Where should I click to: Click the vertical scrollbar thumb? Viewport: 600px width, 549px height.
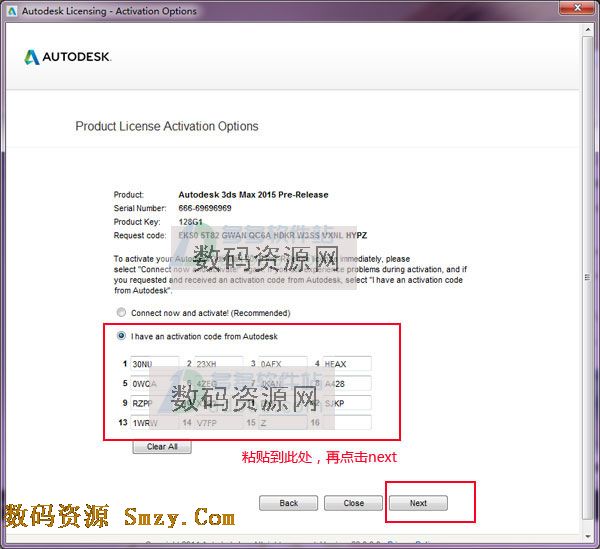(588, 277)
